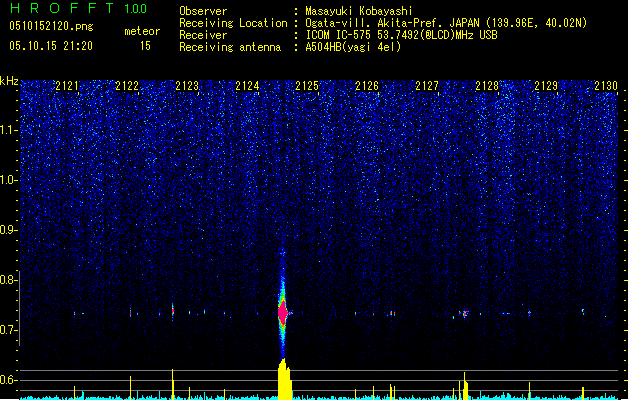The height and width of the screenshot is (400, 629).
Task: Click the large red meteor echo
Action: click(x=283, y=313)
